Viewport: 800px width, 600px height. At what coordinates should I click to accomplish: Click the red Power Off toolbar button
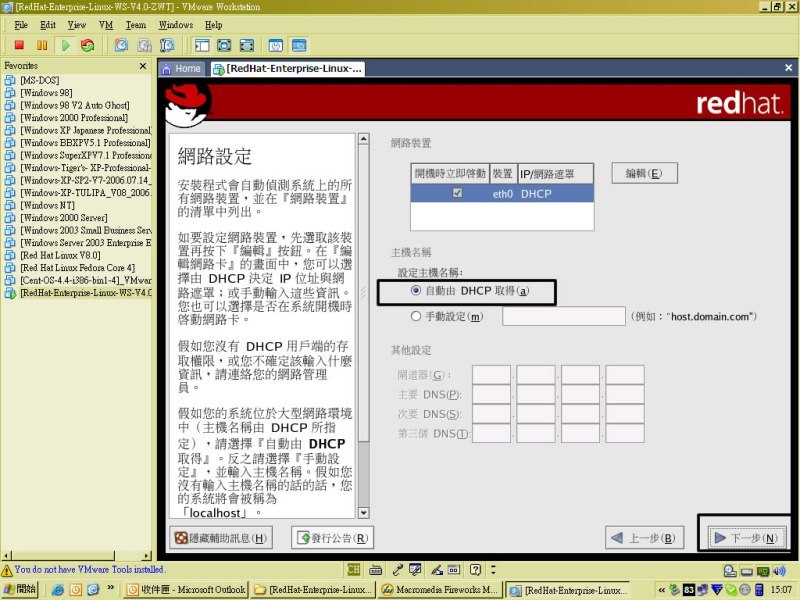pyautogui.click(x=19, y=45)
